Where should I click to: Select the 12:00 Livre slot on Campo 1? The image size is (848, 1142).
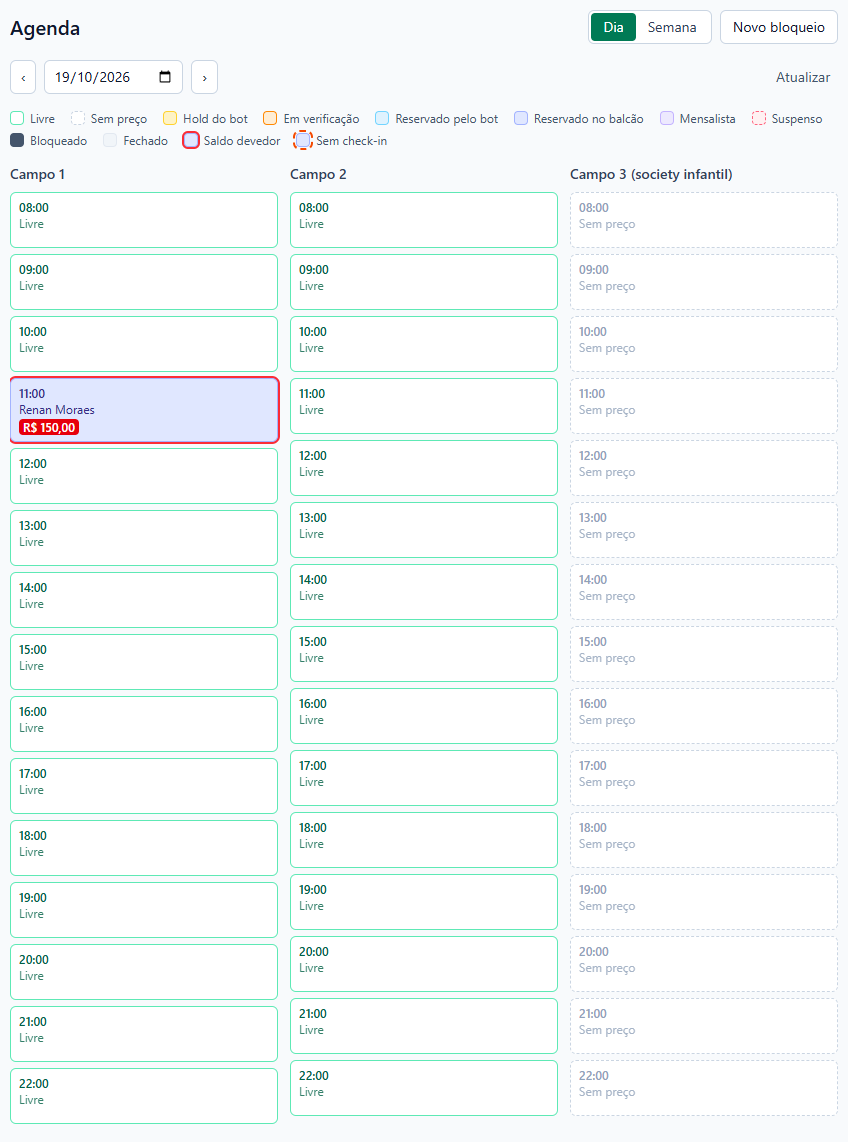point(144,476)
